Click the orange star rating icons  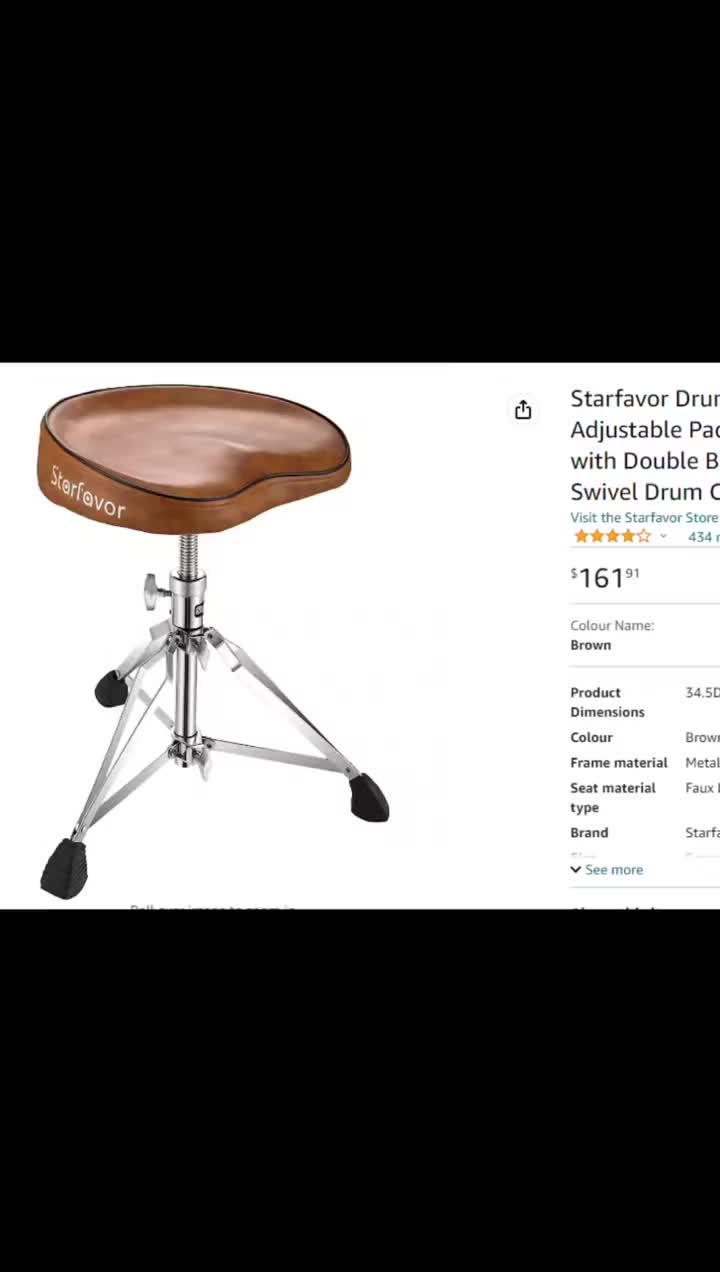612,537
